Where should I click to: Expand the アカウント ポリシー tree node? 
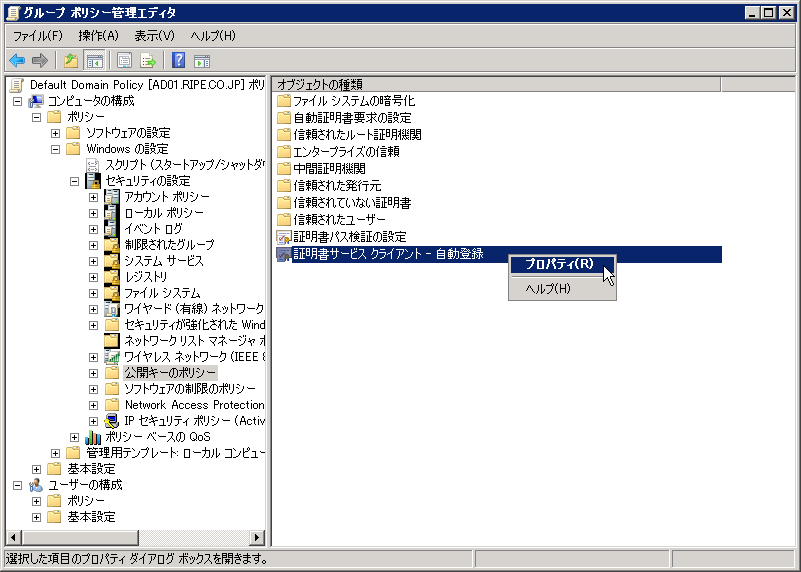pyautogui.click(x=93, y=197)
